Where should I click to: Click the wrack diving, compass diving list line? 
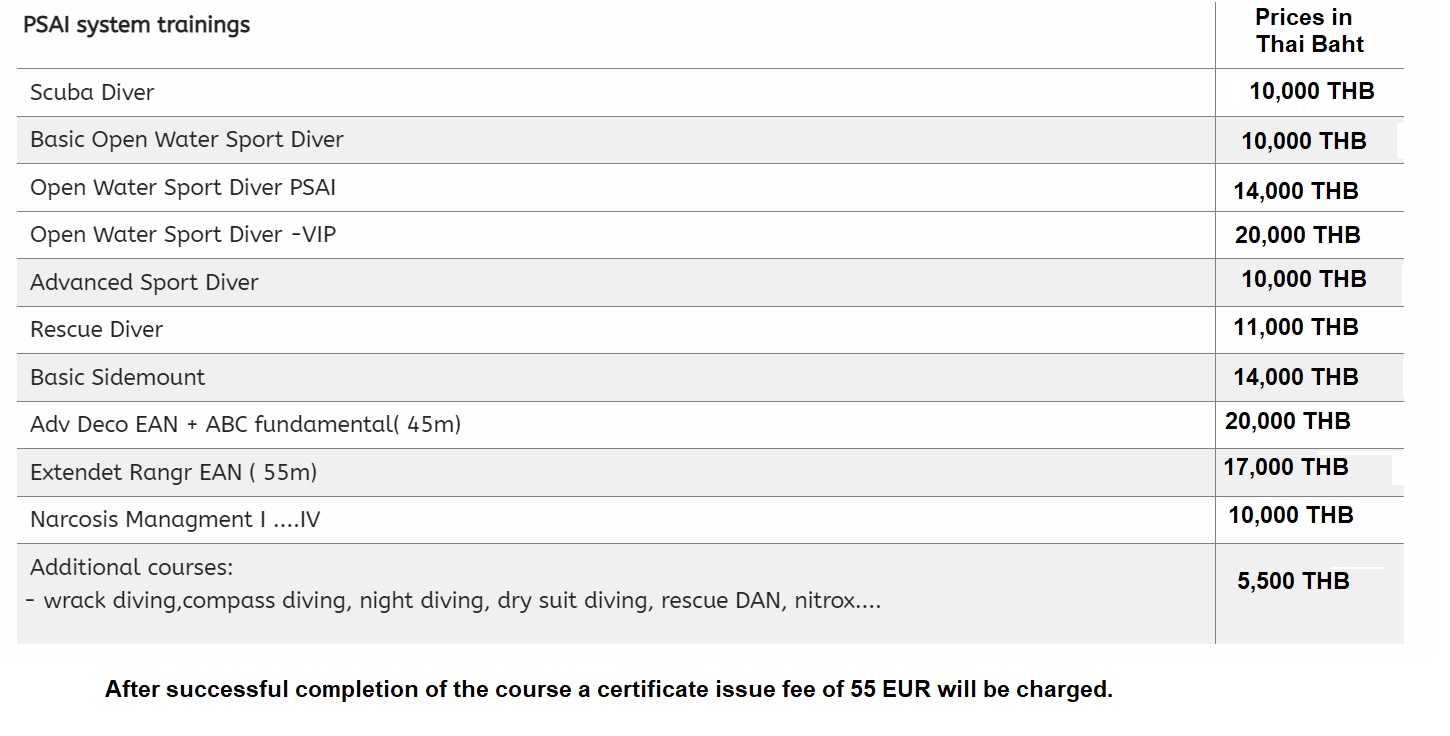pyautogui.click(x=455, y=602)
